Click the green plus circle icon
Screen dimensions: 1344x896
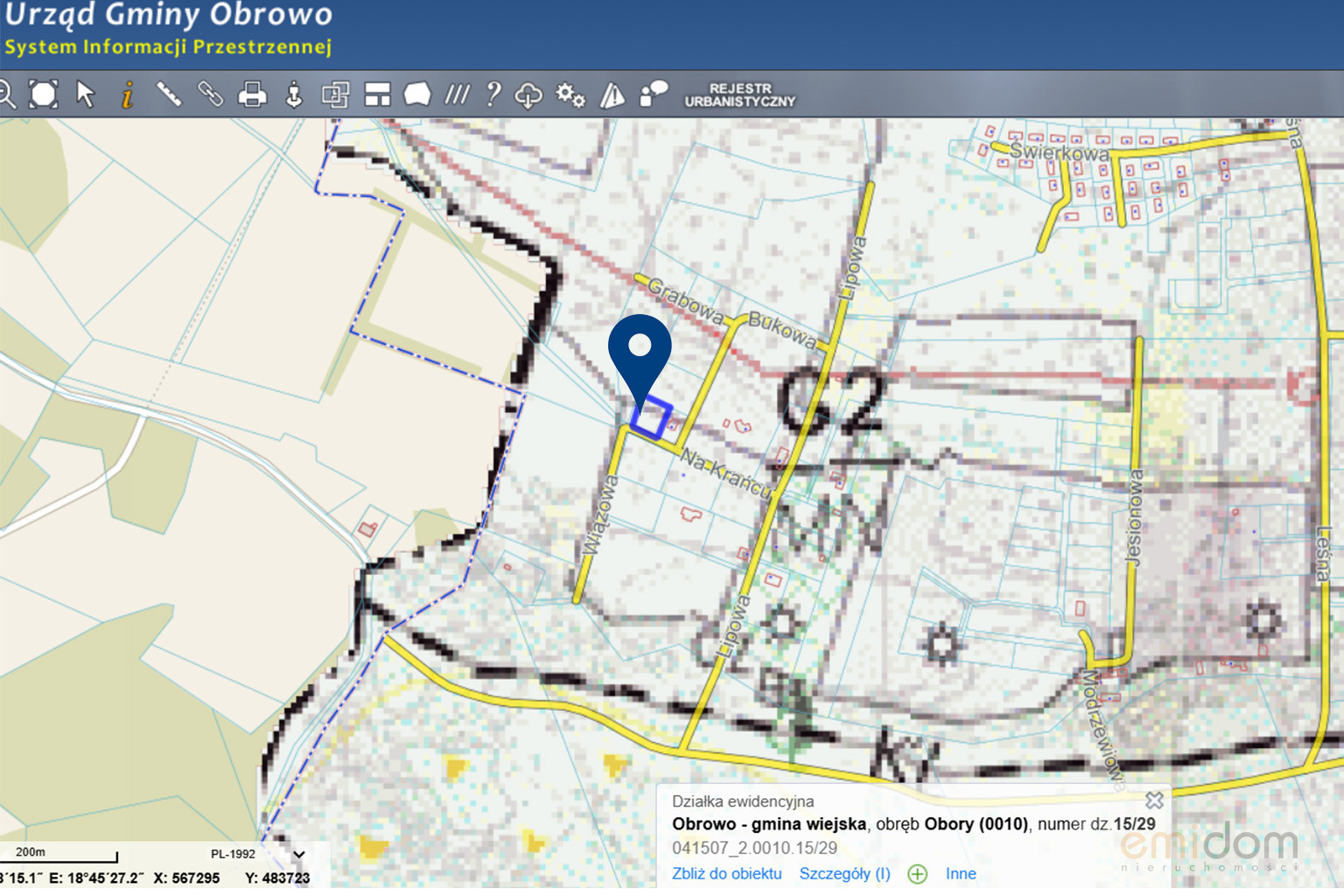pyautogui.click(x=917, y=873)
